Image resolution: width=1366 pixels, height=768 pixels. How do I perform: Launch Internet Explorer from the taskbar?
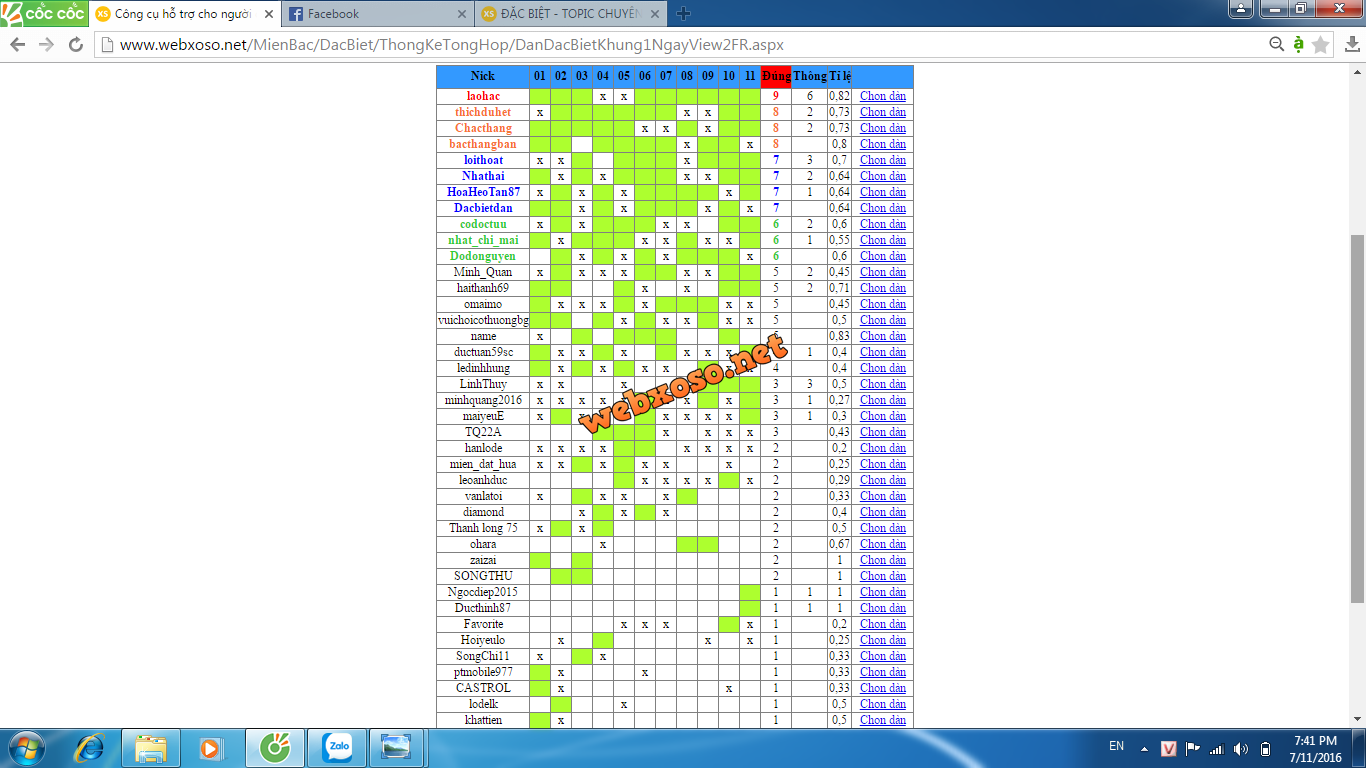coord(91,747)
